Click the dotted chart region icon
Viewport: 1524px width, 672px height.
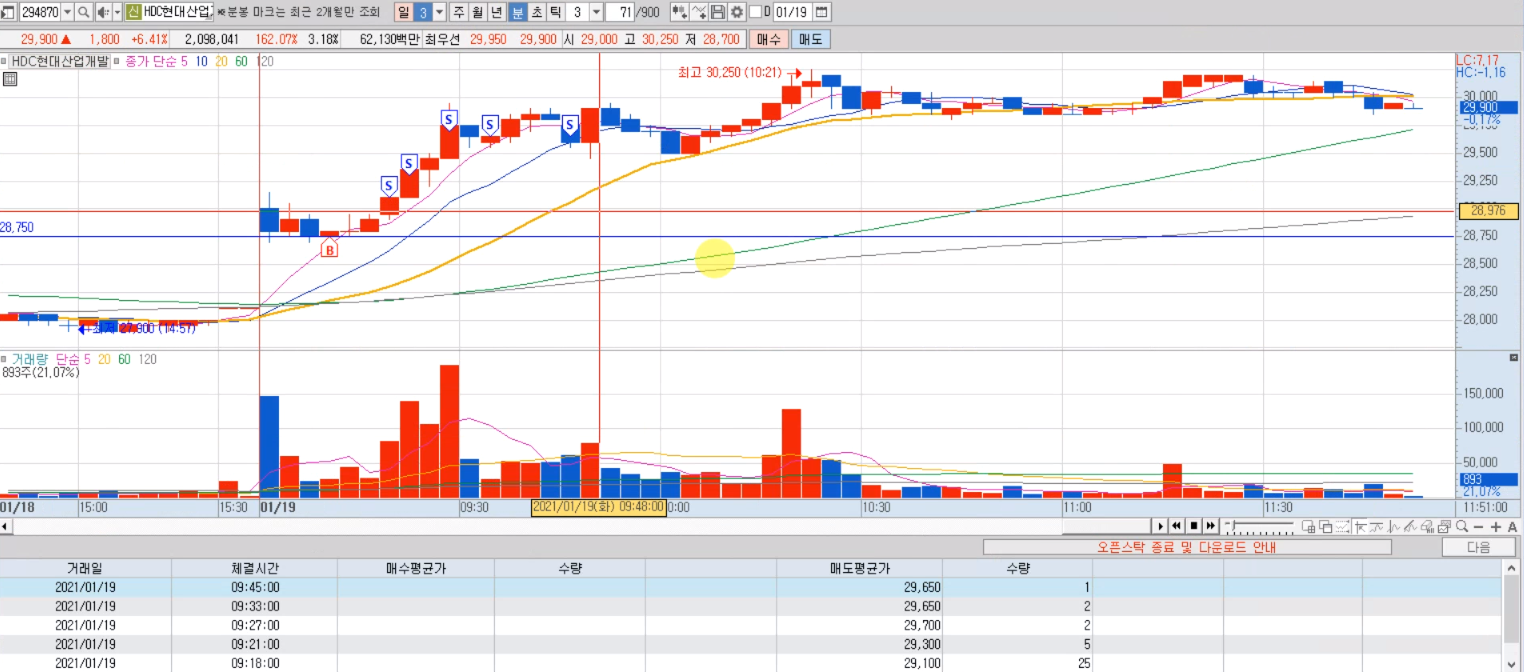click(x=1343, y=526)
